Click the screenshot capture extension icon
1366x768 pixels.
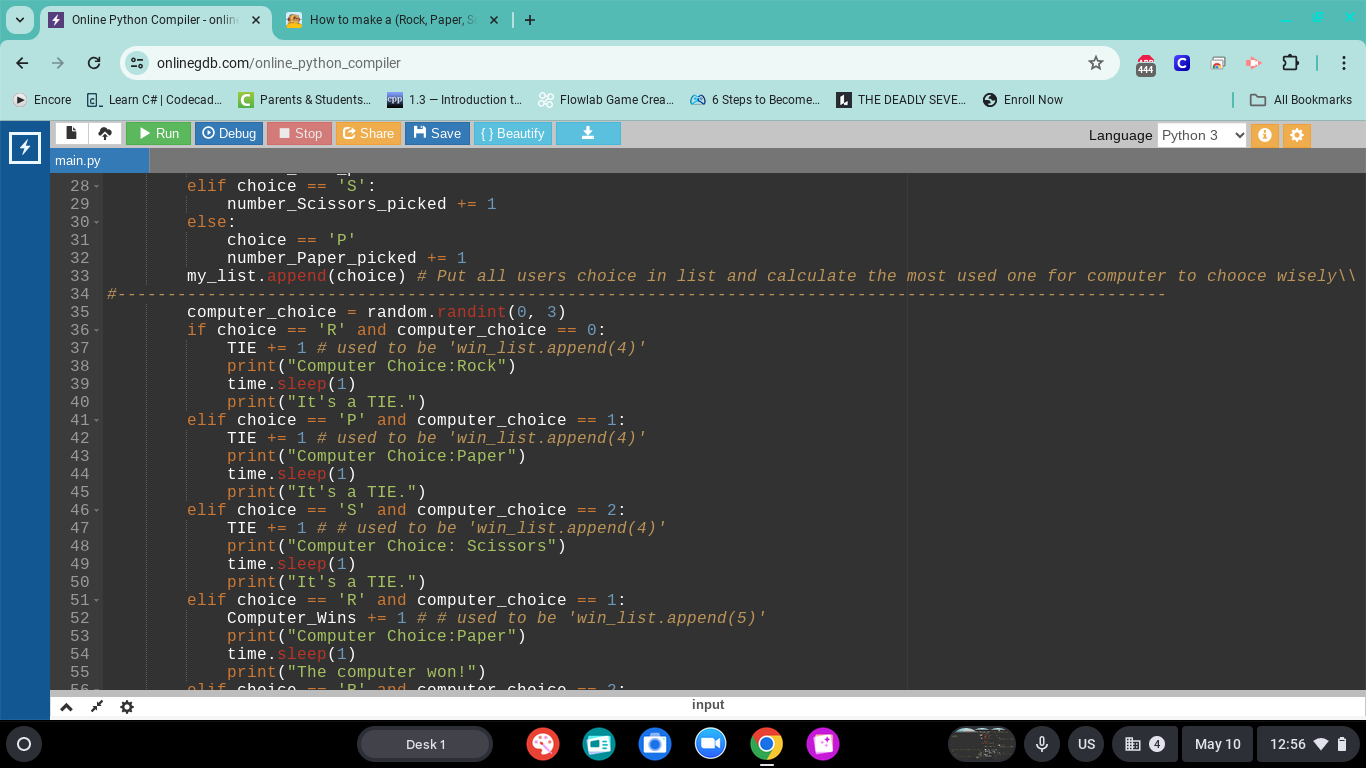pos(1218,63)
